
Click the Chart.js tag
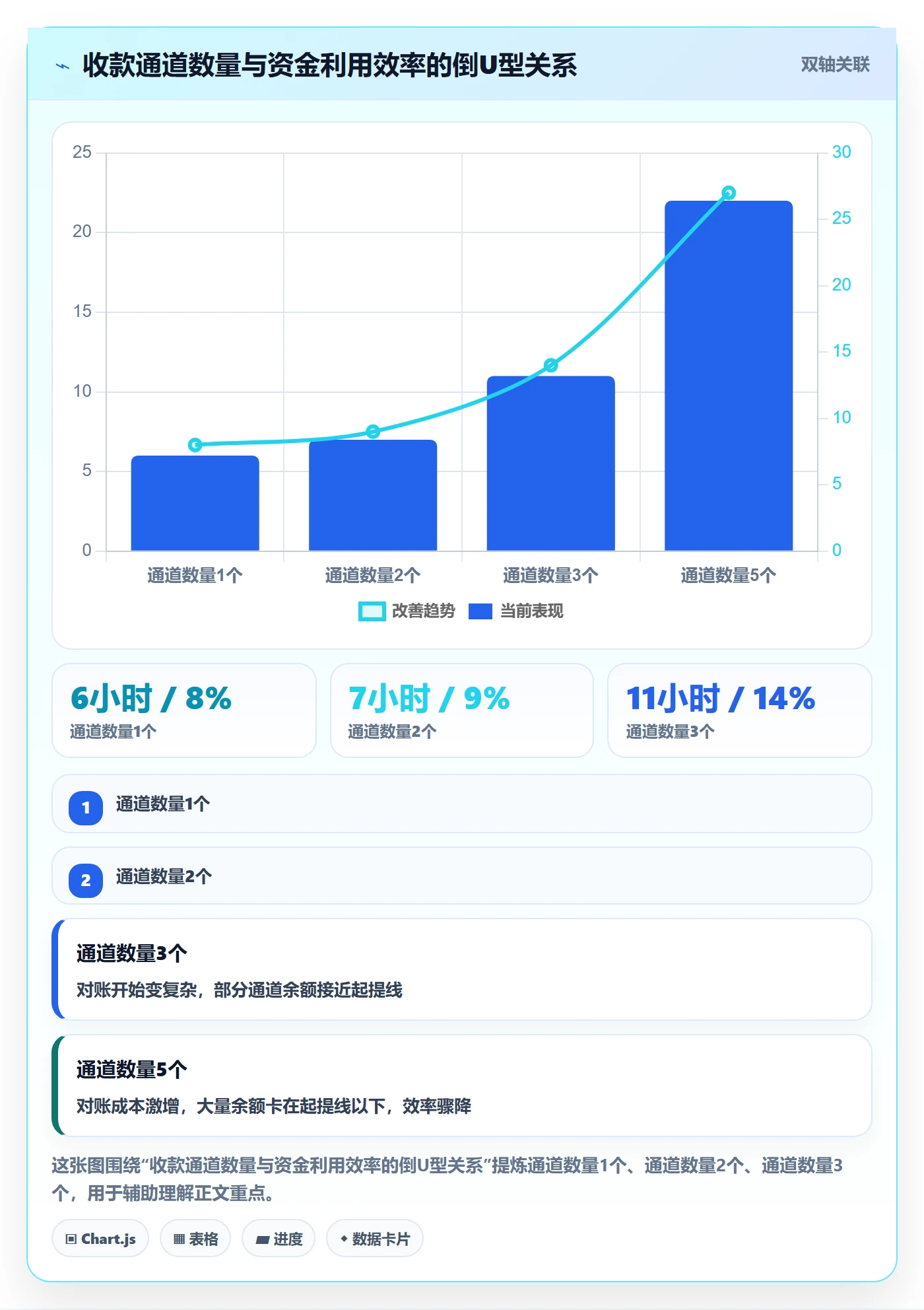[100, 1239]
